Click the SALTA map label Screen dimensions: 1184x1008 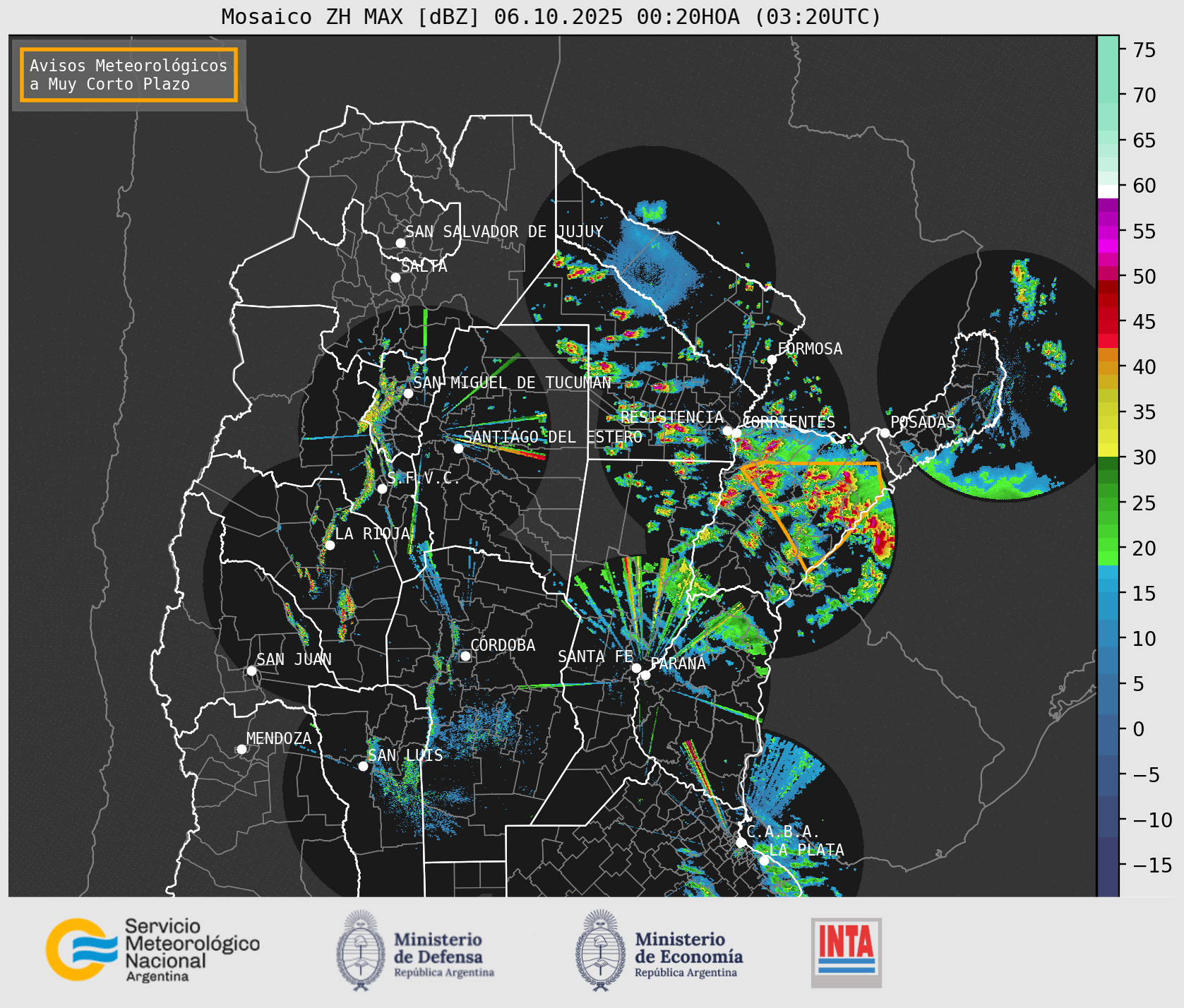coord(424,266)
